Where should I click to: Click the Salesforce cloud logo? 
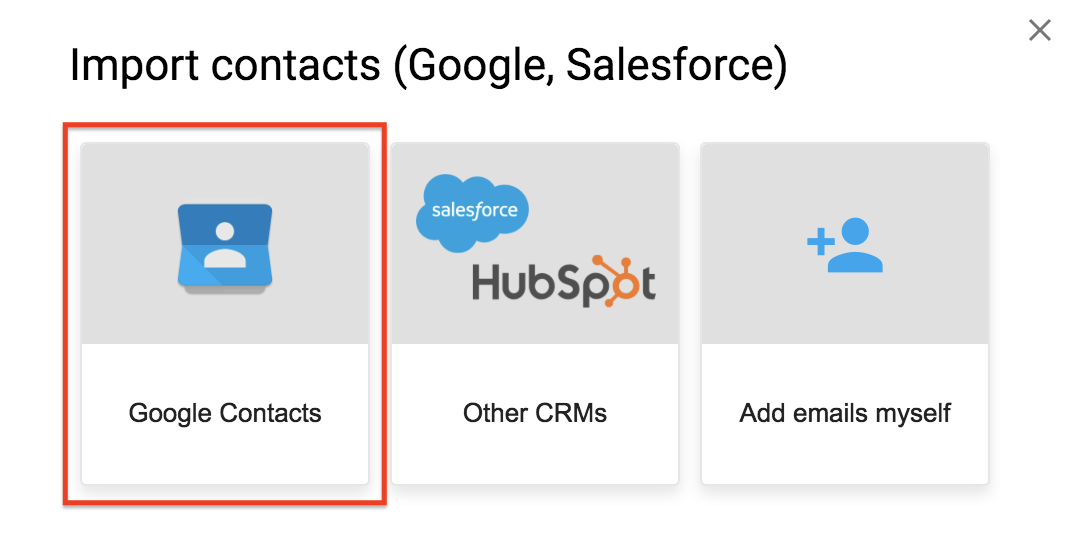pyautogui.click(x=473, y=213)
